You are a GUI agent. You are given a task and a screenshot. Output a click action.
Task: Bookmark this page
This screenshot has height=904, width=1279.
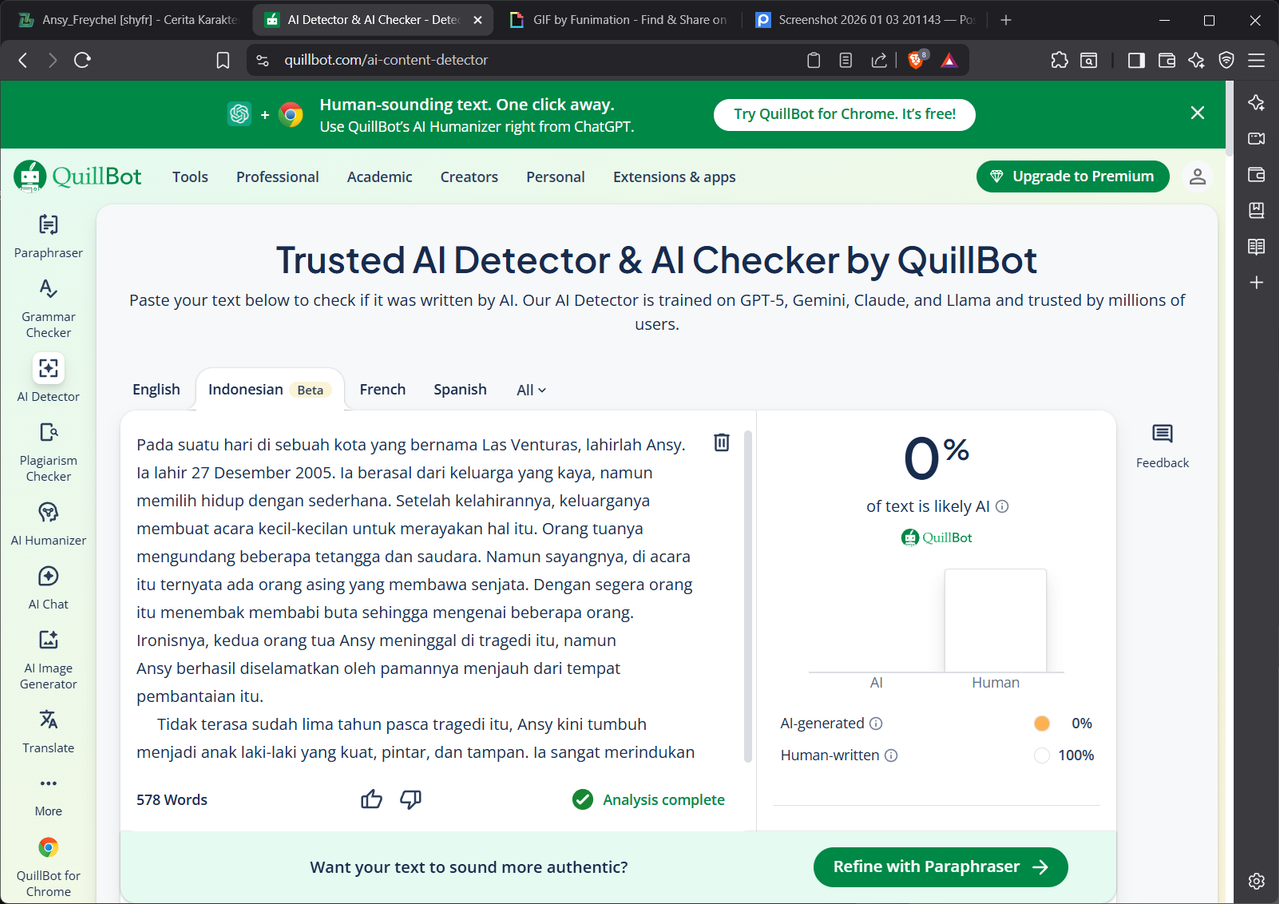[223, 60]
